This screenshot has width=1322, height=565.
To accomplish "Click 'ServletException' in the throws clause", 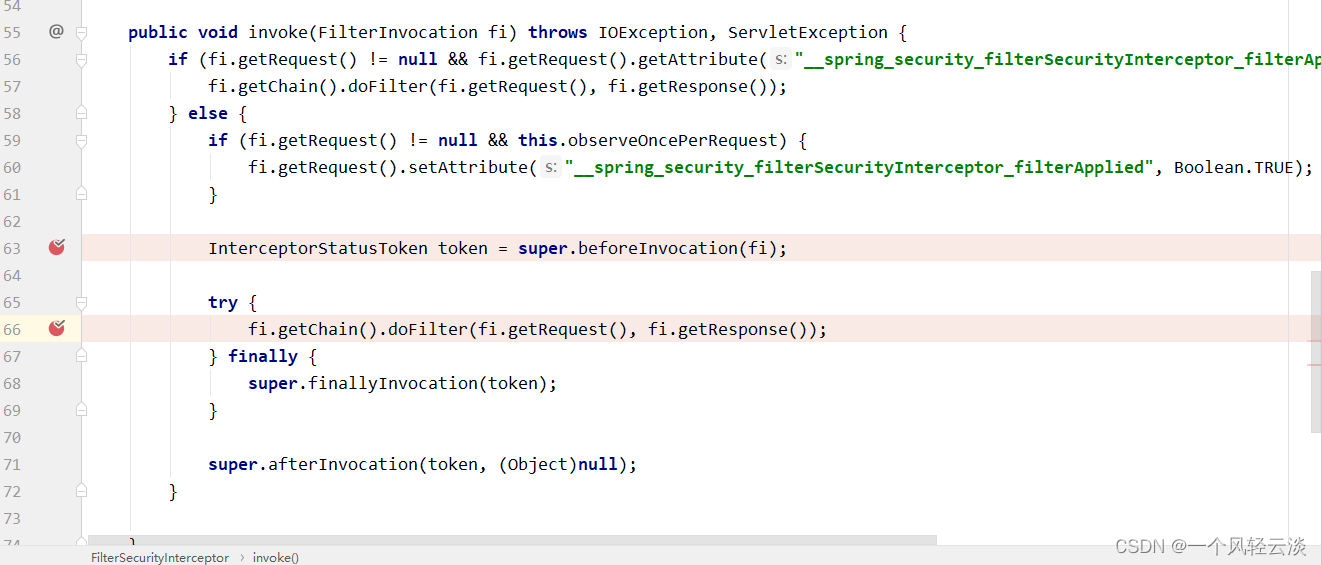I will point(808,33).
